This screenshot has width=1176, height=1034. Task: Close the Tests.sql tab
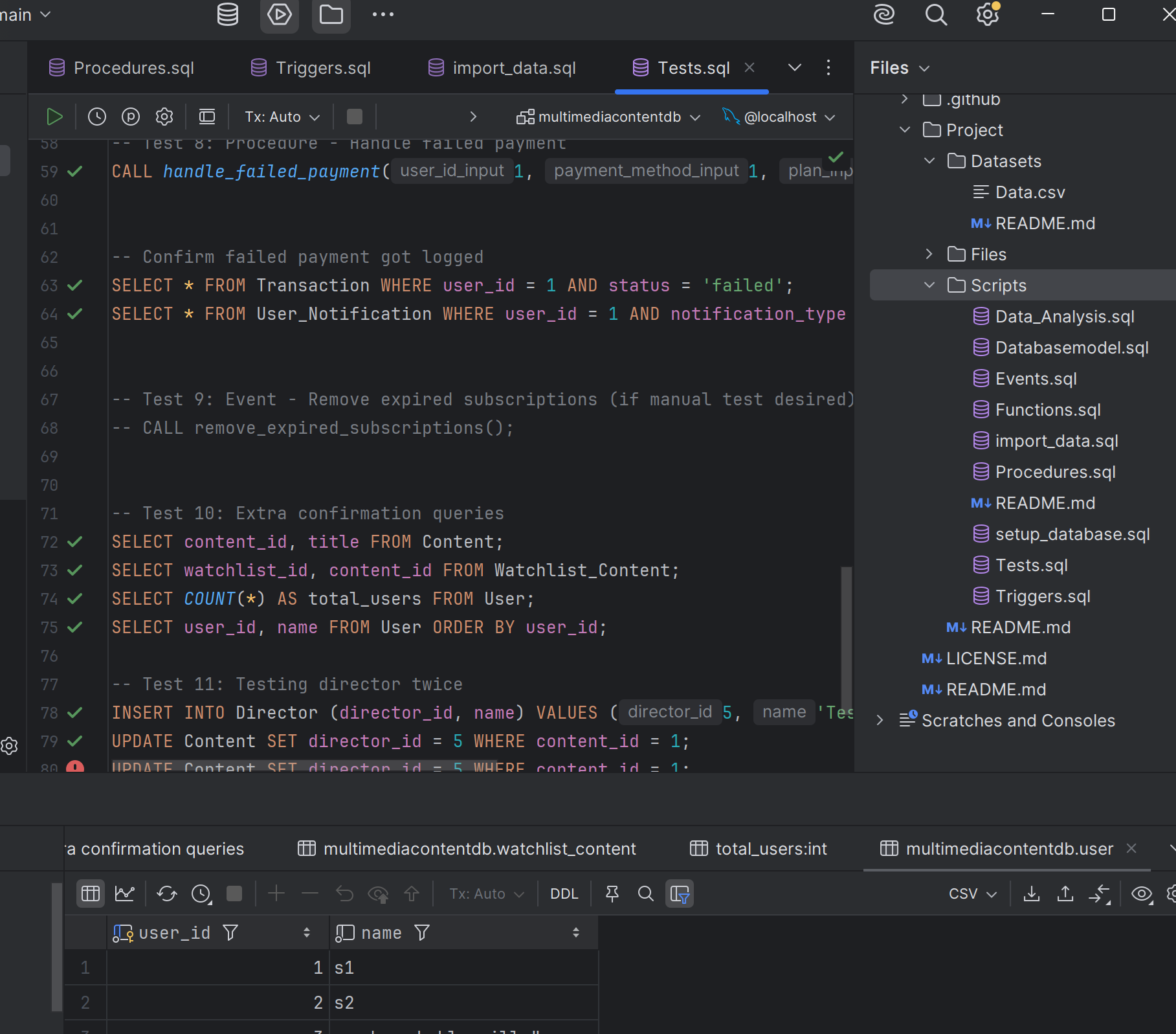pyautogui.click(x=749, y=67)
